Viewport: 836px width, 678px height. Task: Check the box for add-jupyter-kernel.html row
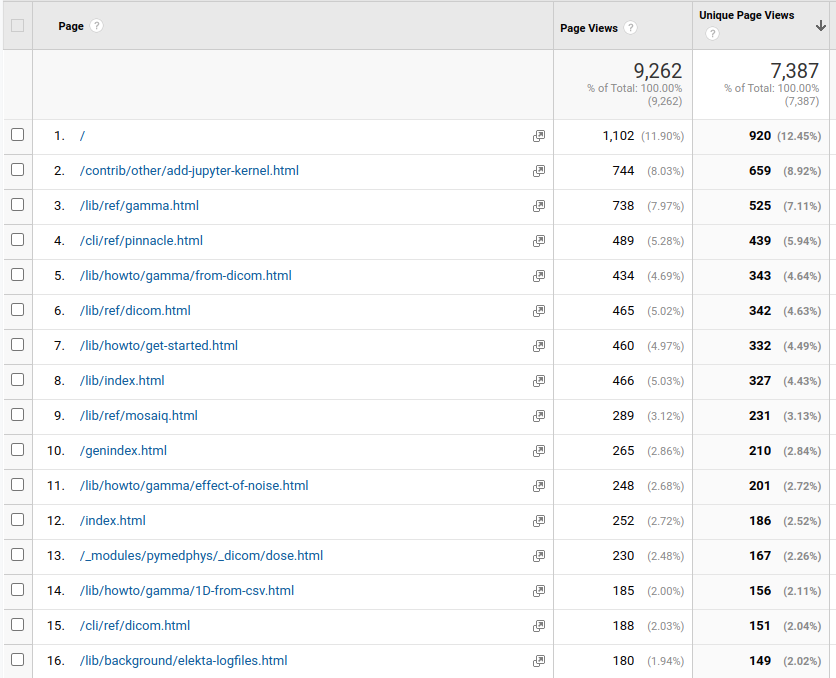point(18,170)
